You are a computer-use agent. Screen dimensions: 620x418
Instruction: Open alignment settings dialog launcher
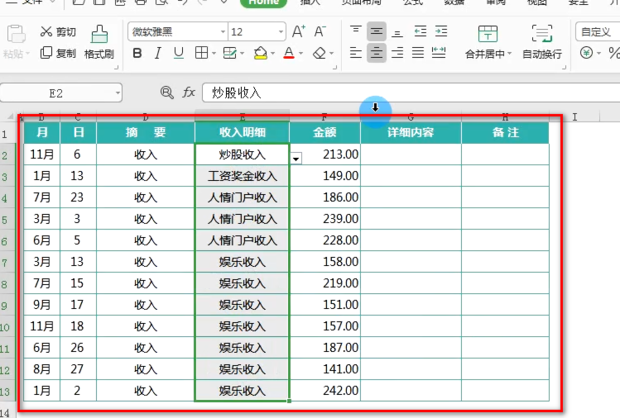(565, 68)
